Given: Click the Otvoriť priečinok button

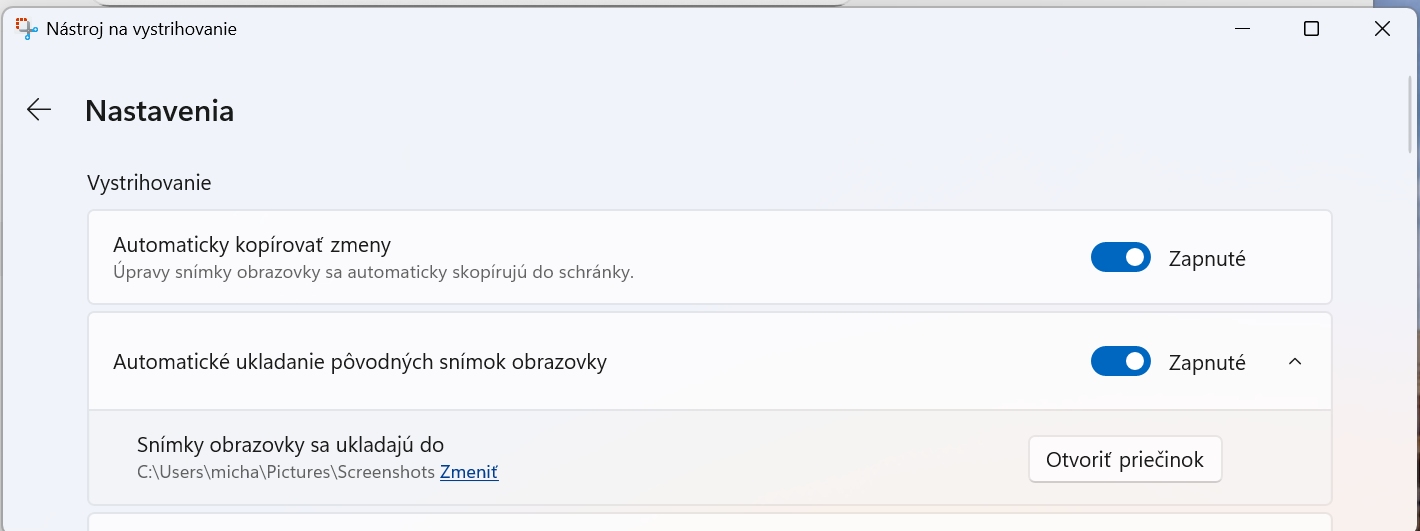Looking at the screenshot, I should 1125,460.
